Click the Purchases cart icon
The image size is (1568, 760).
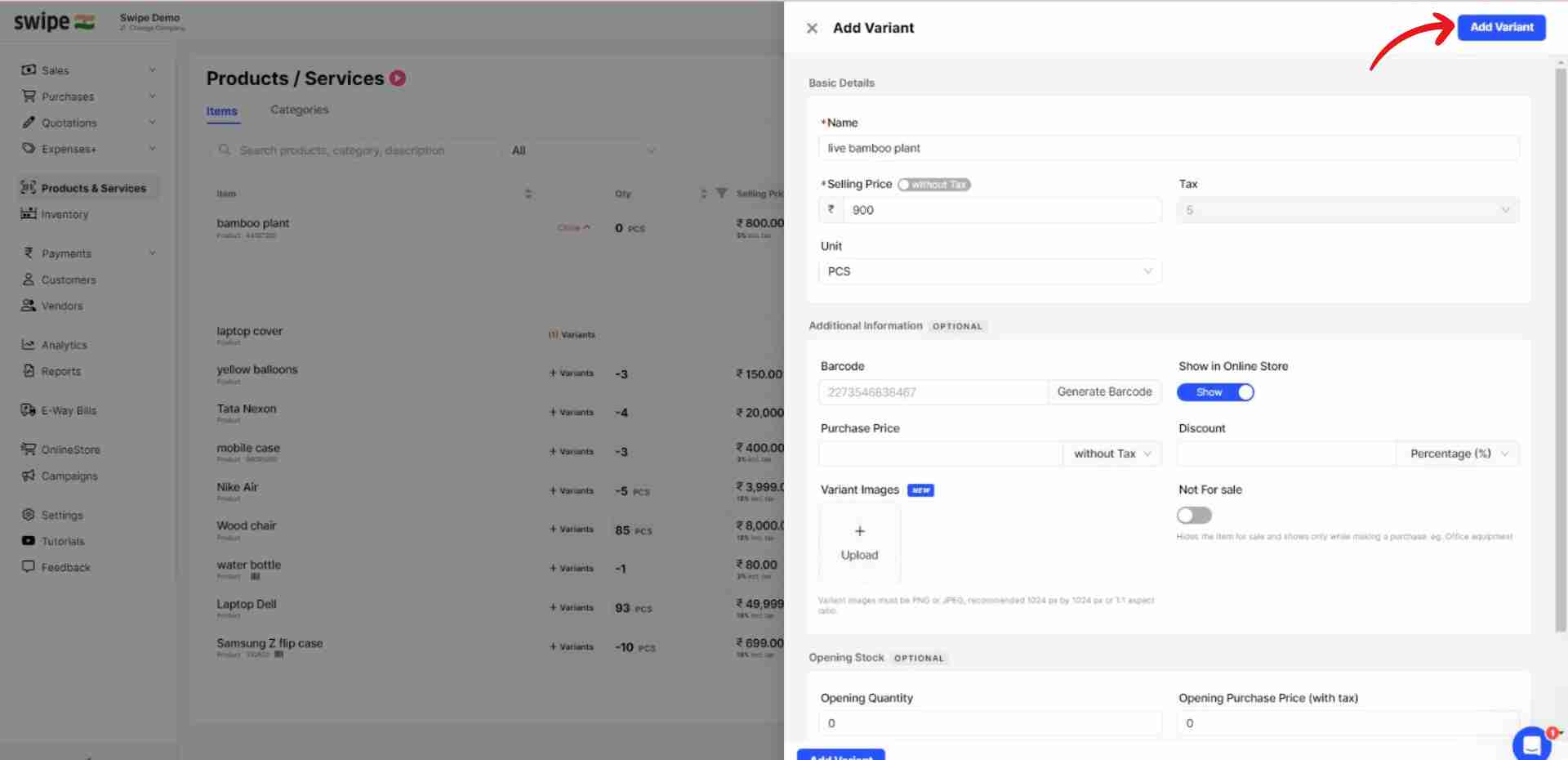29,96
